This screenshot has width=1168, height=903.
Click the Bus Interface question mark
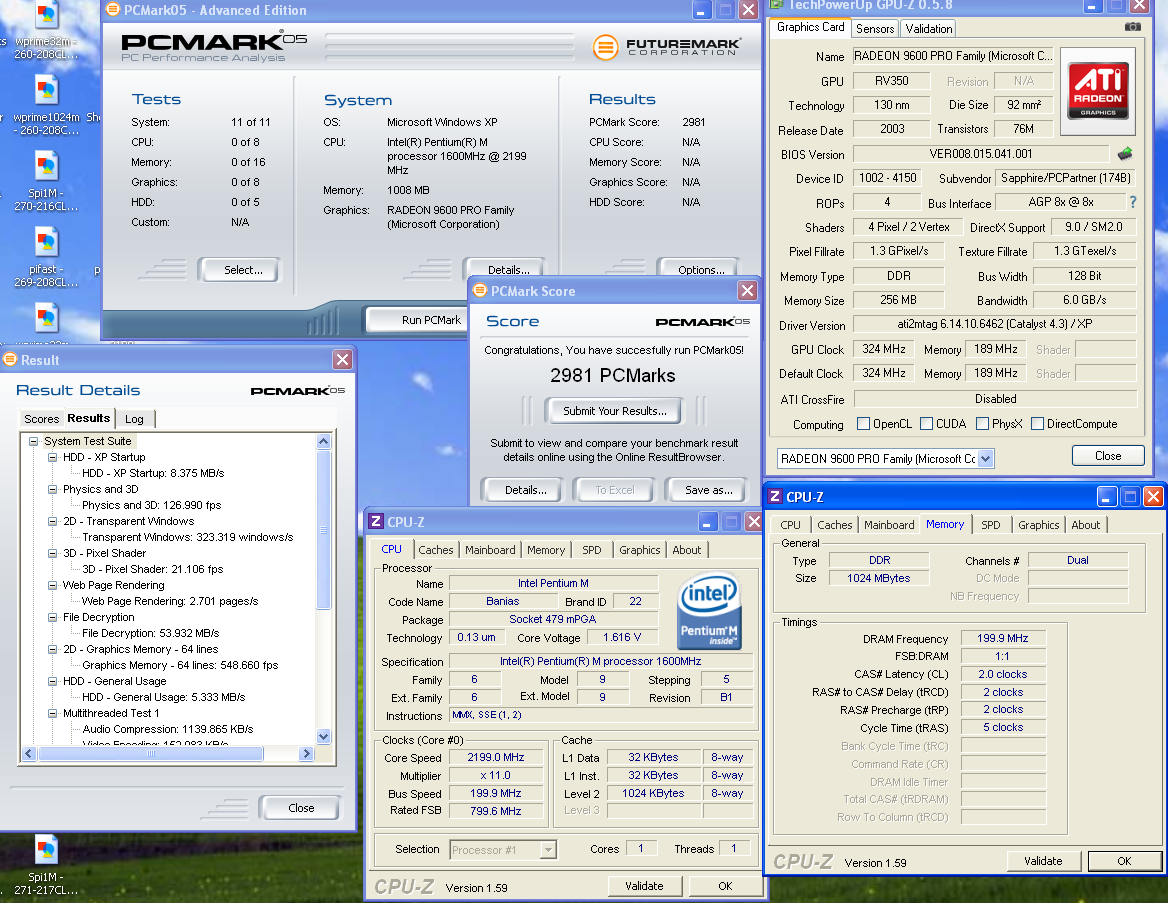click(x=1133, y=202)
